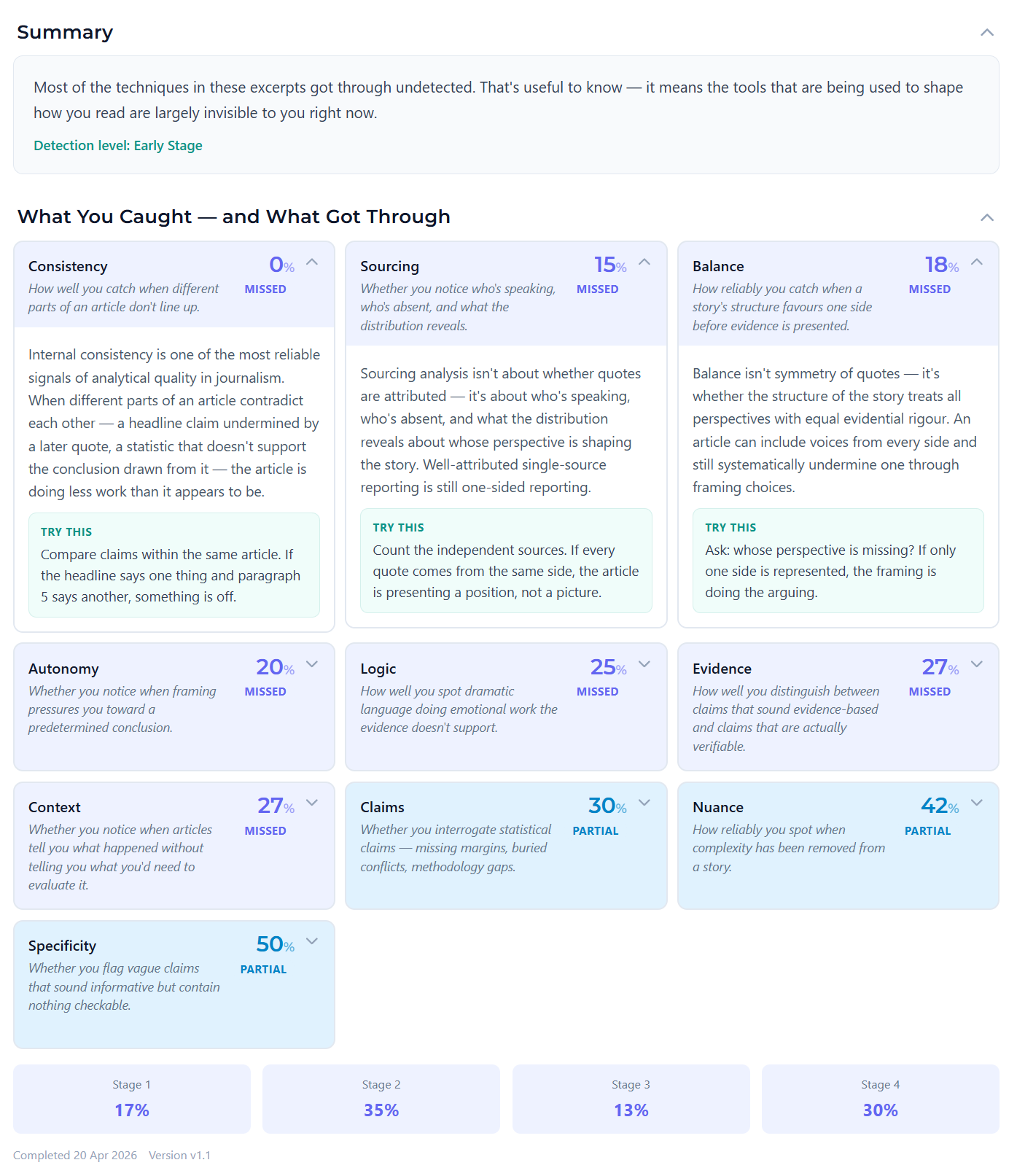The height and width of the screenshot is (1176, 1017).
Task: Collapse the "What You Caught" section
Action: [x=987, y=217]
